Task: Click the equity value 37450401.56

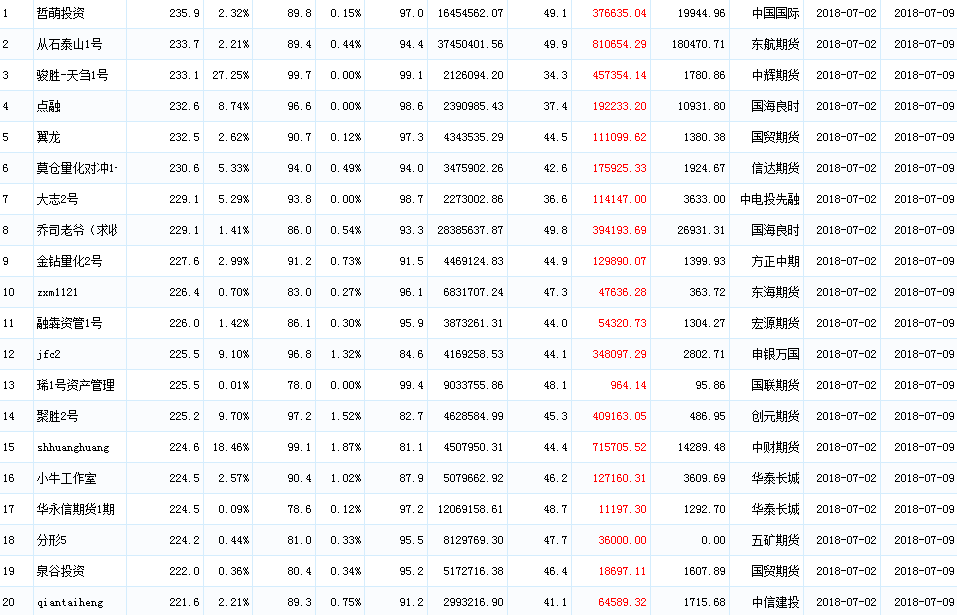Action: [x=471, y=44]
